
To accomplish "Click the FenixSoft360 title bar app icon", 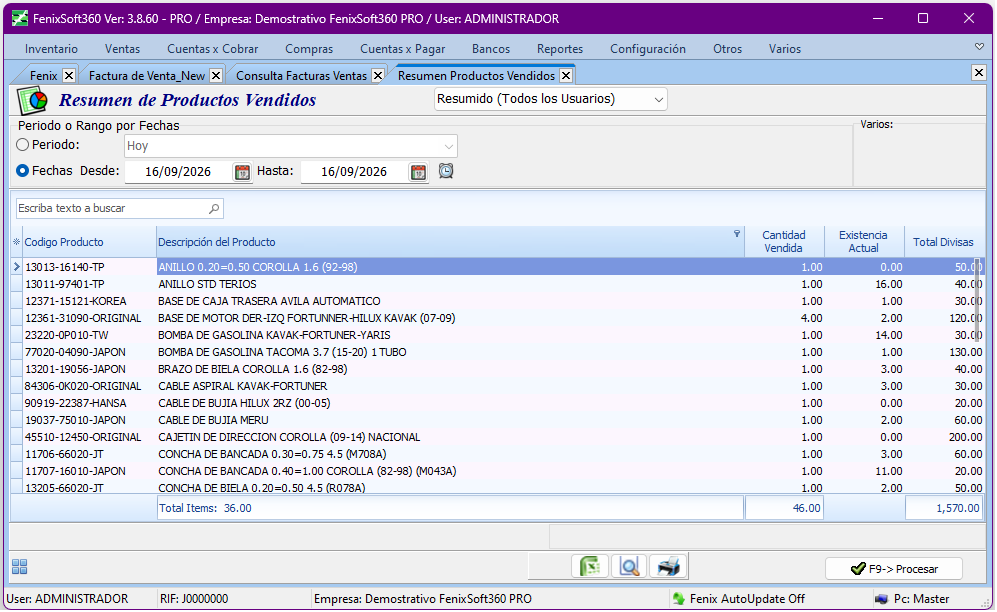I will pos(20,18).
